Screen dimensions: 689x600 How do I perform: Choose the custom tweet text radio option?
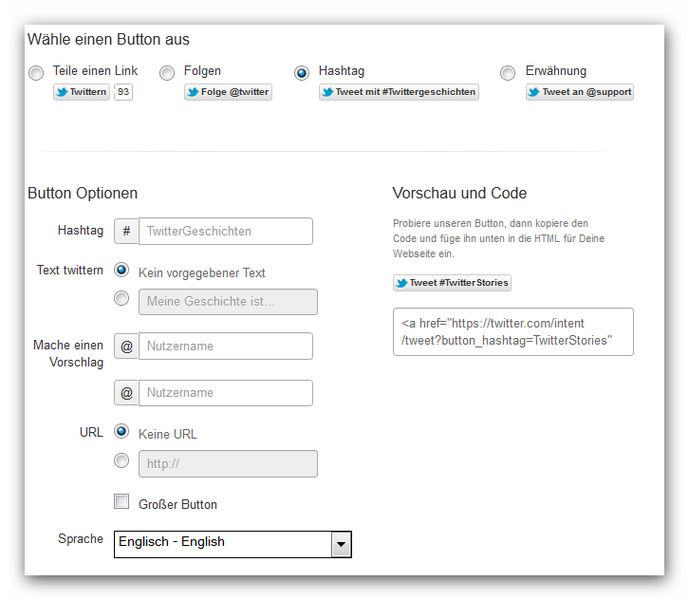click(121, 298)
